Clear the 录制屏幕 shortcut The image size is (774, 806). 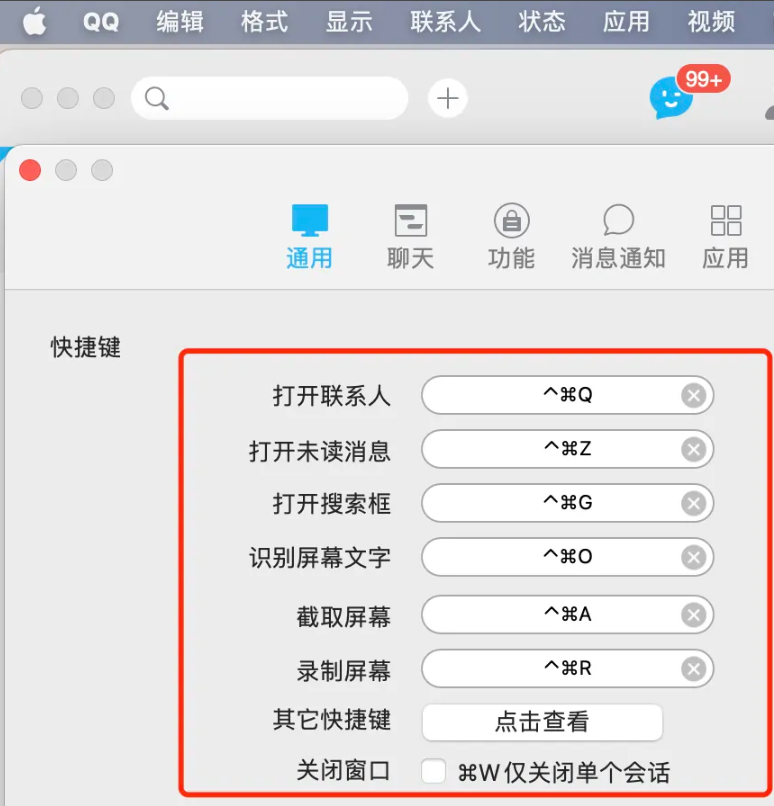point(694,669)
